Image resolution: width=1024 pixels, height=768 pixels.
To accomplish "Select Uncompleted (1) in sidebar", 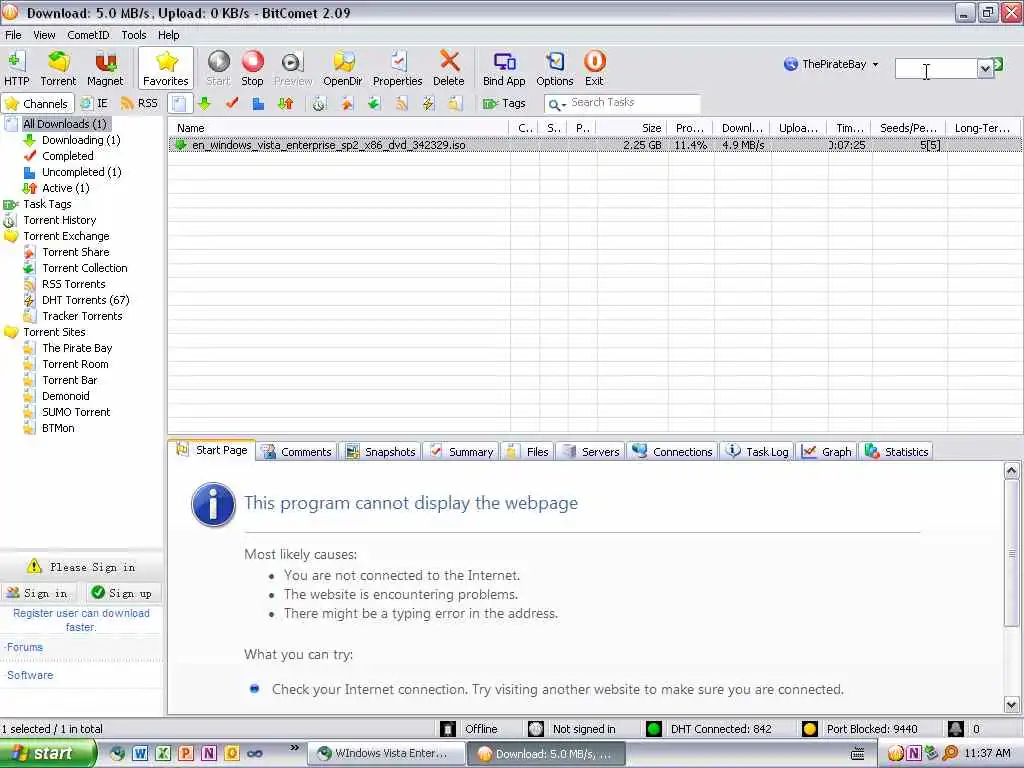I will 82,172.
